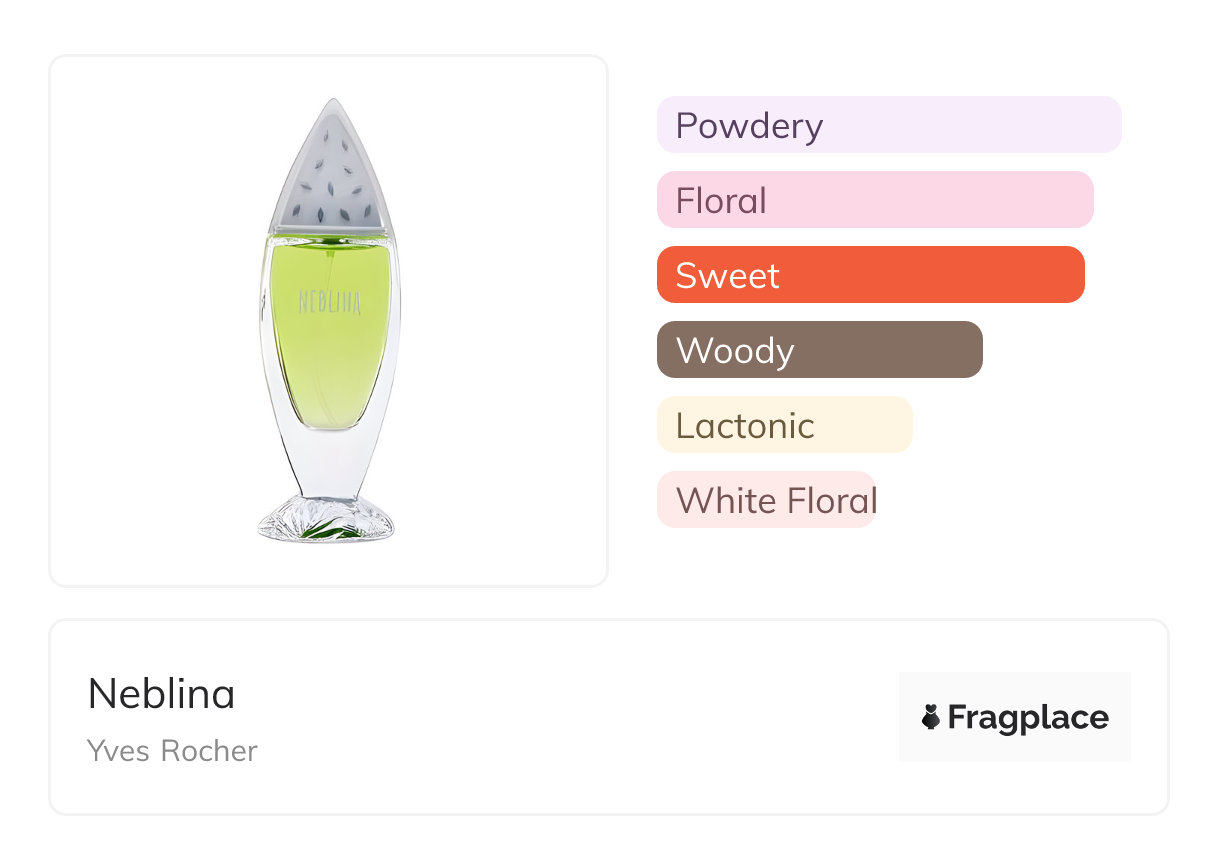This screenshot has height=864, width=1218.
Task: Click the crystal base of the bottle
Action: (x=326, y=518)
